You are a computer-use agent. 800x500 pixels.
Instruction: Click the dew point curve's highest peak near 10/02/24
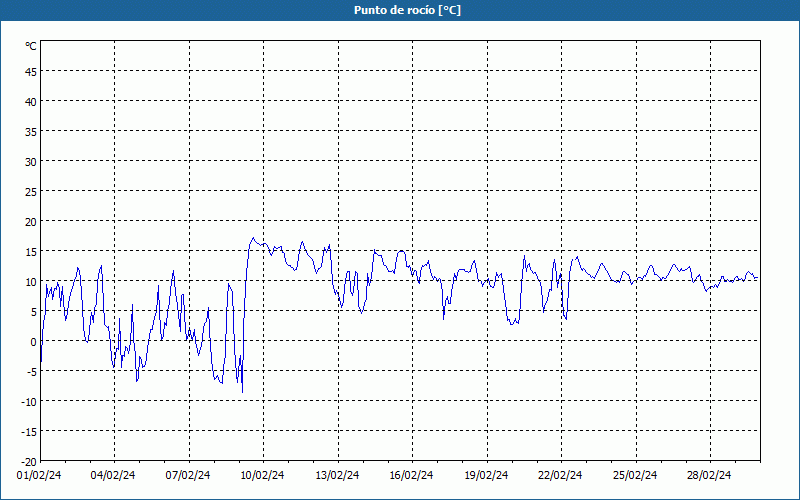pos(253,238)
